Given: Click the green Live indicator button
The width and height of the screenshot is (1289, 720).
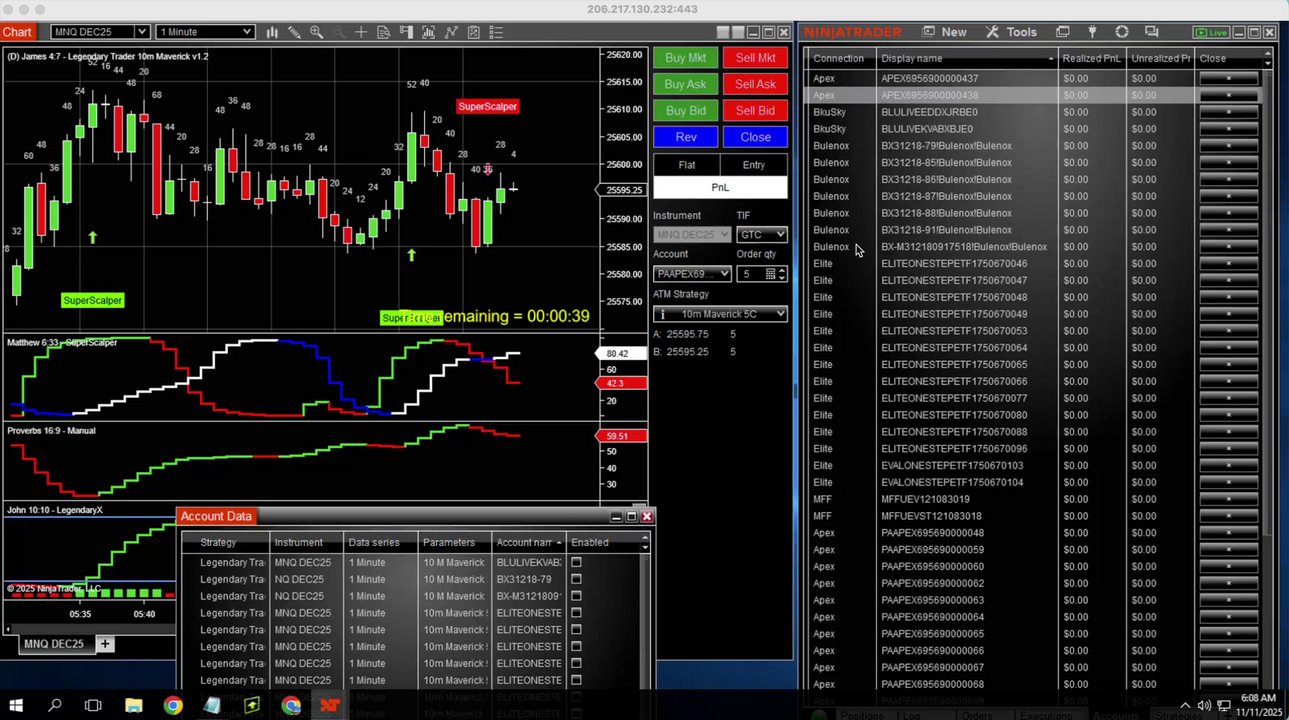Looking at the screenshot, I should (x=1211, y=32).
